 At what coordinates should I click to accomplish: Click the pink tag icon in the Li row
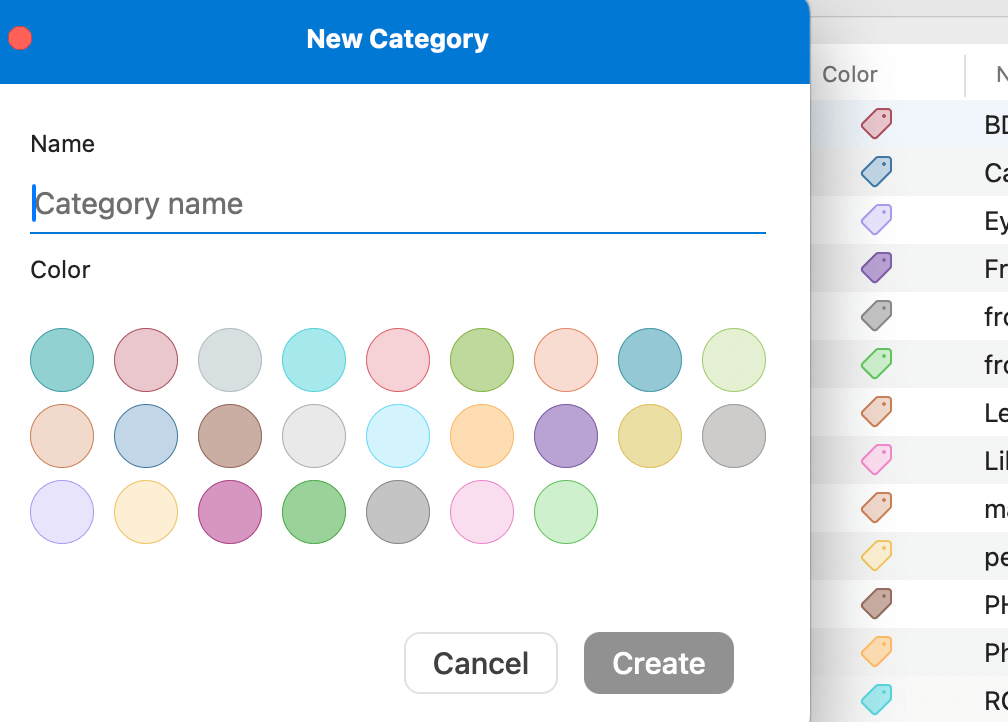(x=877, y=460)
